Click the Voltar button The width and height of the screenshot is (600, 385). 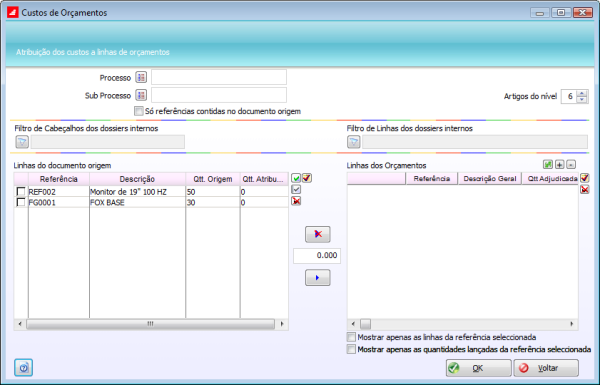point(546,368)
